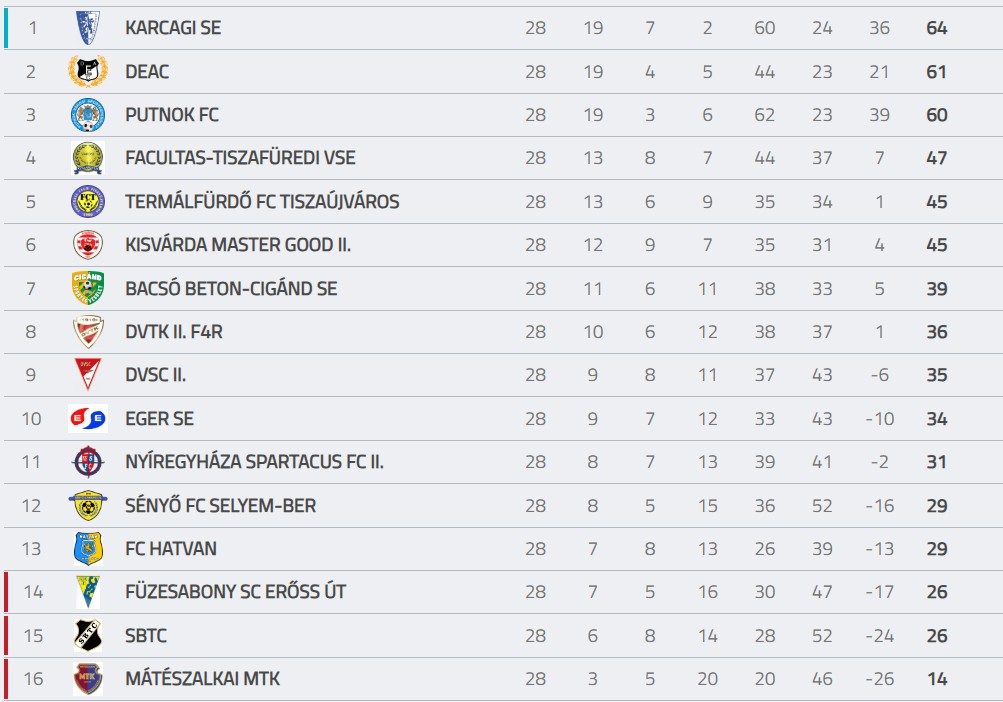The width and height of the screenshot is (1003, 702).
Task: Open the DVTK II. F4R shield icon
Action: [88, 331]
